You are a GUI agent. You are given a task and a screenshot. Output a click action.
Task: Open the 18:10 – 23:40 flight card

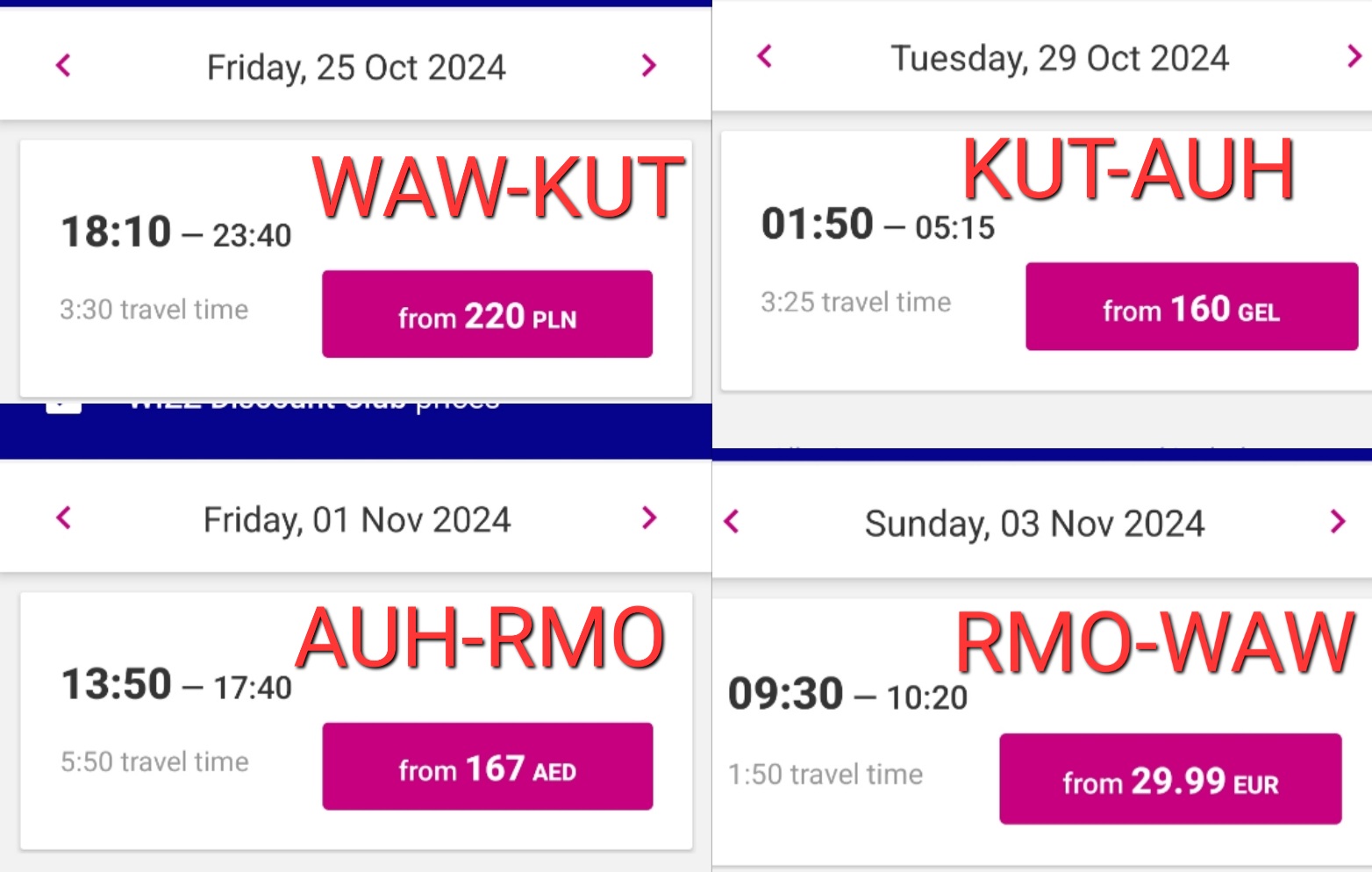coord(355,268)
